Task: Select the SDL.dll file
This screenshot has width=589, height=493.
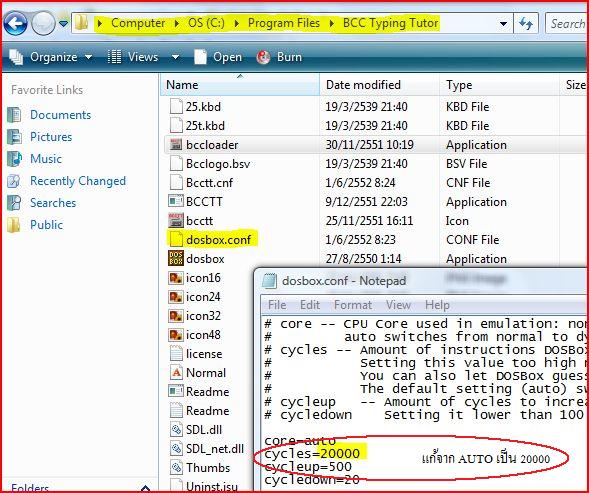Action: [x=195, y=429]
